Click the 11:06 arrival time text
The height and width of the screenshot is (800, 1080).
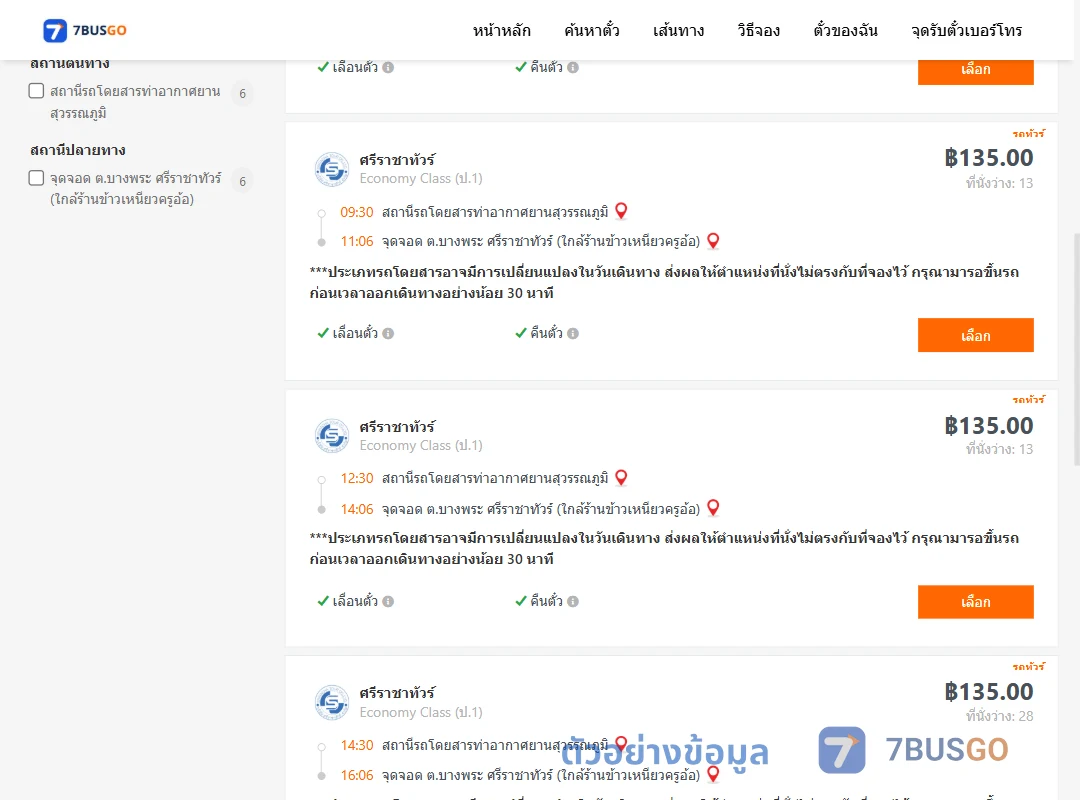[357, 241]
